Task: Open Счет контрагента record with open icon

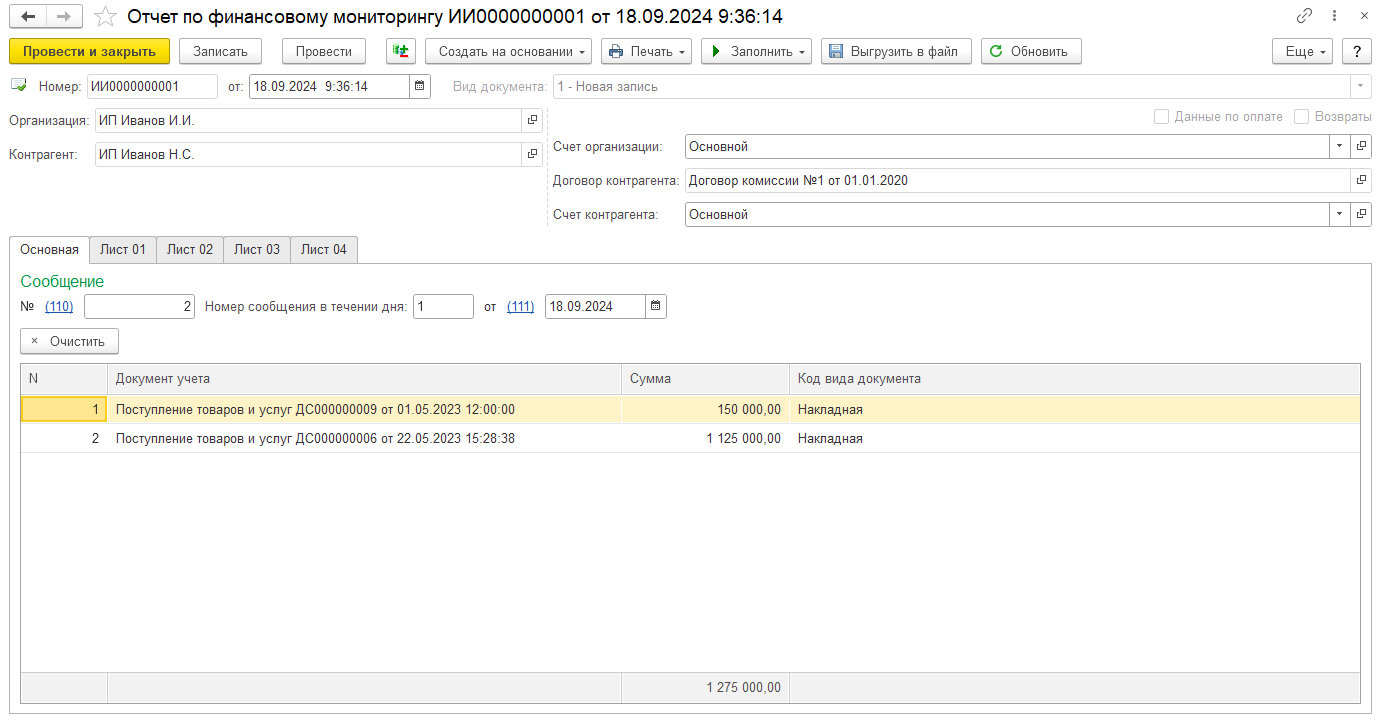Action: [x=1361, y=215]
